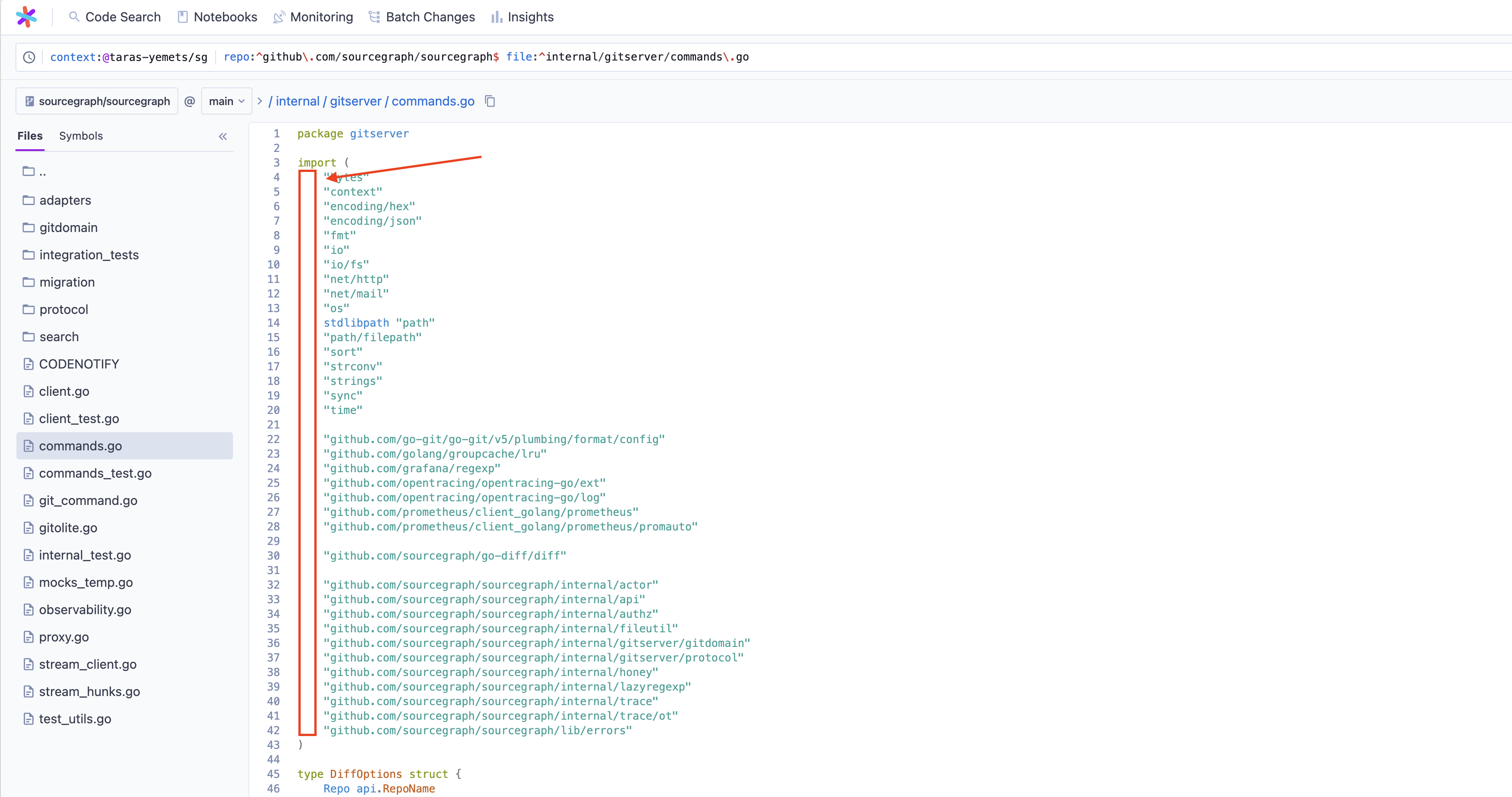The image size is (1512, 797).
Task: Expand the gitdomain folder
Action: (68, 227)
